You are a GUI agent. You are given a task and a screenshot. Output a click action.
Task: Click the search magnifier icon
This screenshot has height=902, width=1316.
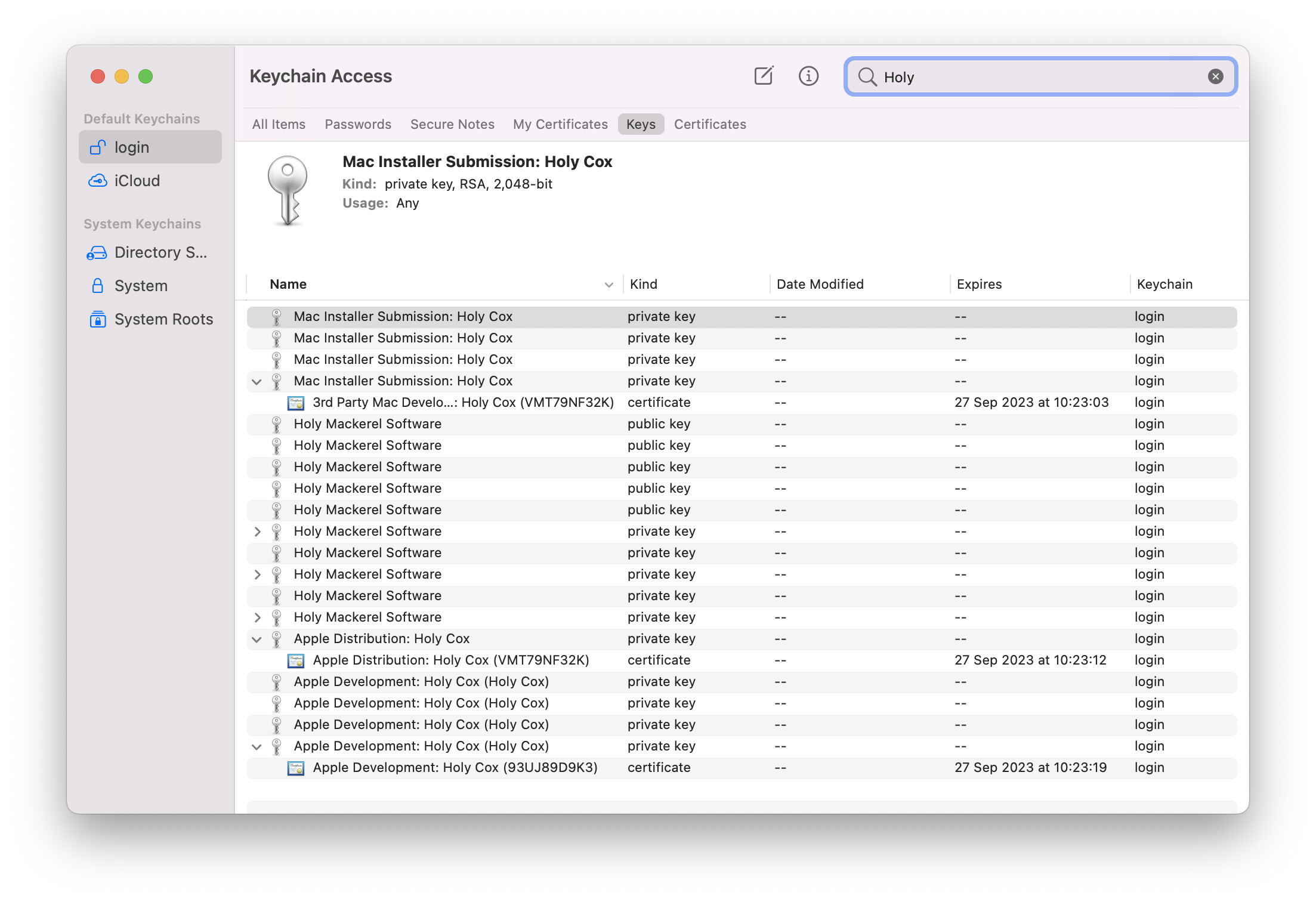pos(867,76)
